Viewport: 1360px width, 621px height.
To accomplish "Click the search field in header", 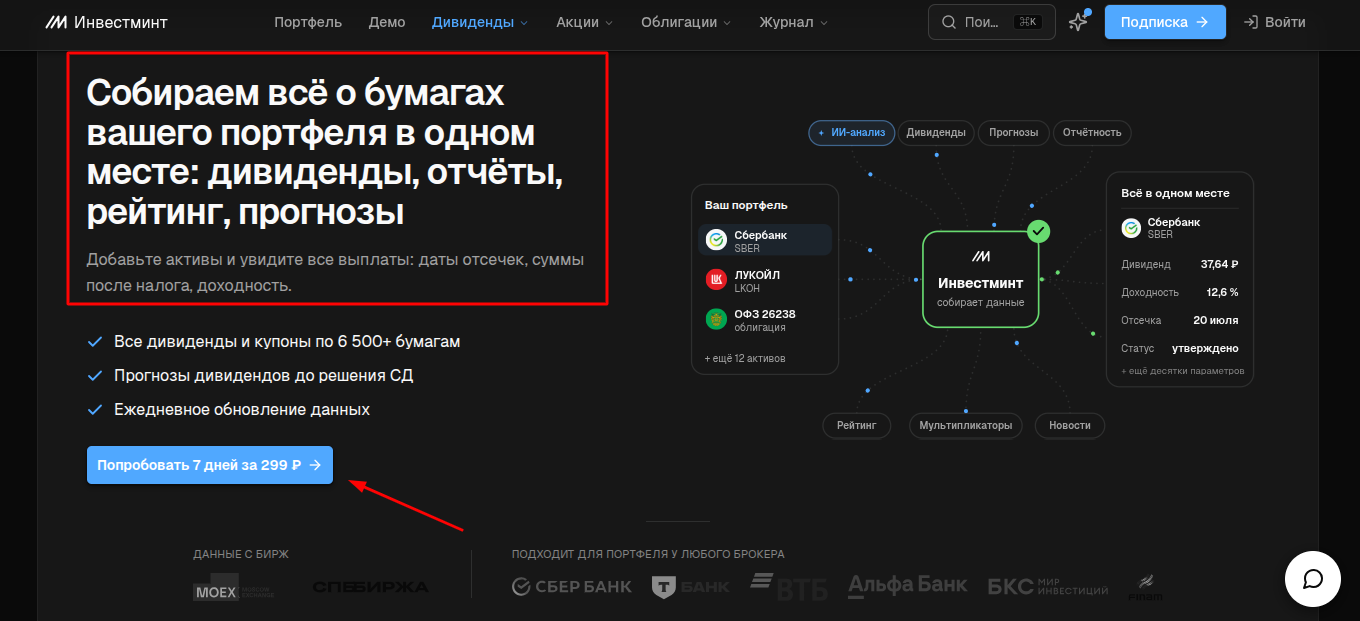I will 991,22.
